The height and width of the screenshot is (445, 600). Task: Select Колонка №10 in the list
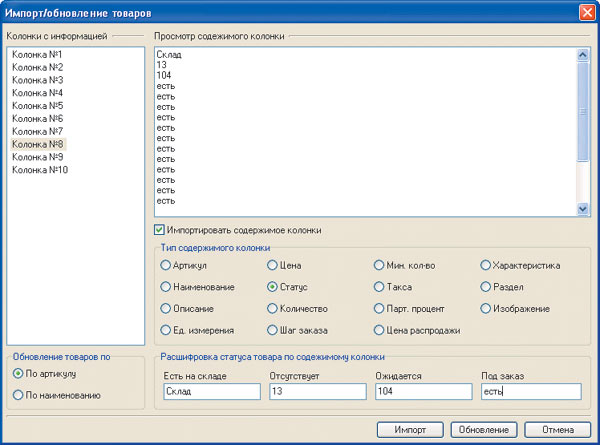click(40, 170)
